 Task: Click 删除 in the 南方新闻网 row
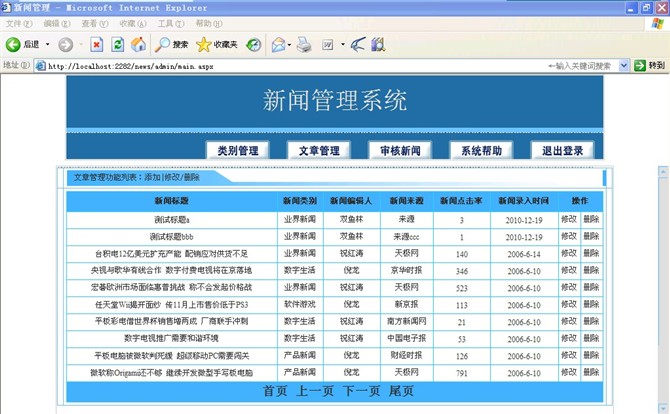click(x=591, y=321)
